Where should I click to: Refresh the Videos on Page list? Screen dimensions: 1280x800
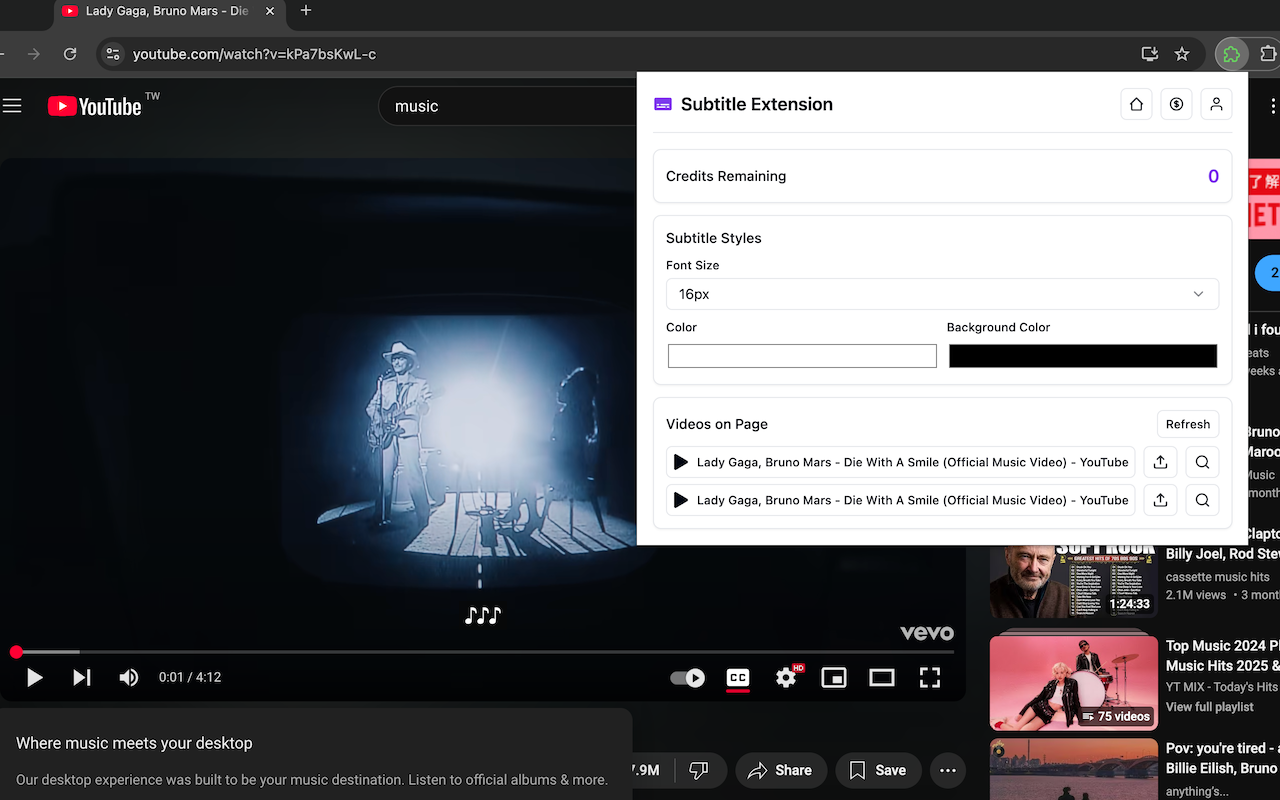tap(1188, 424)
